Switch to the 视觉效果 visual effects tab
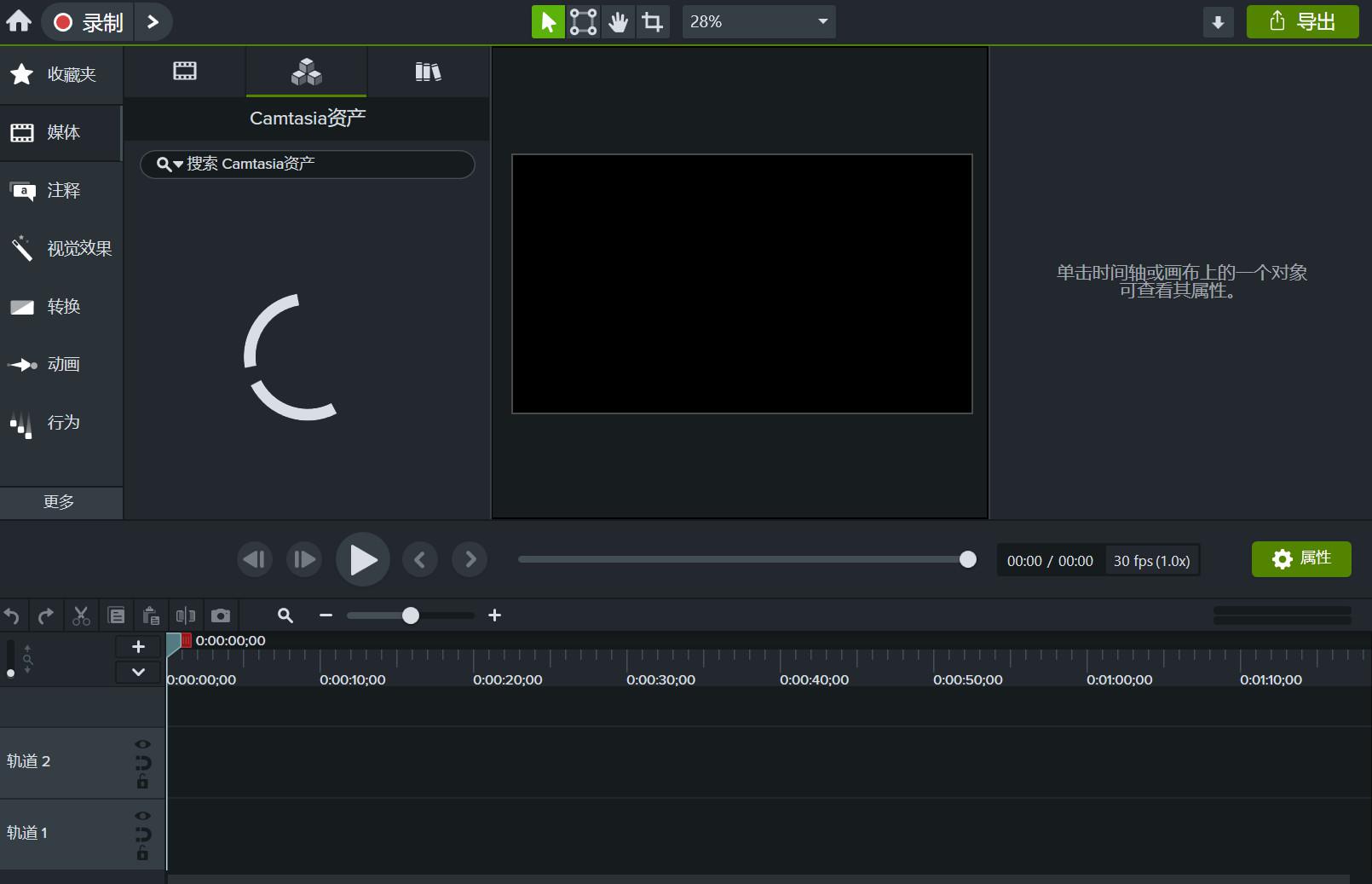Screen dimensions: 1372x884 (61, 248)
